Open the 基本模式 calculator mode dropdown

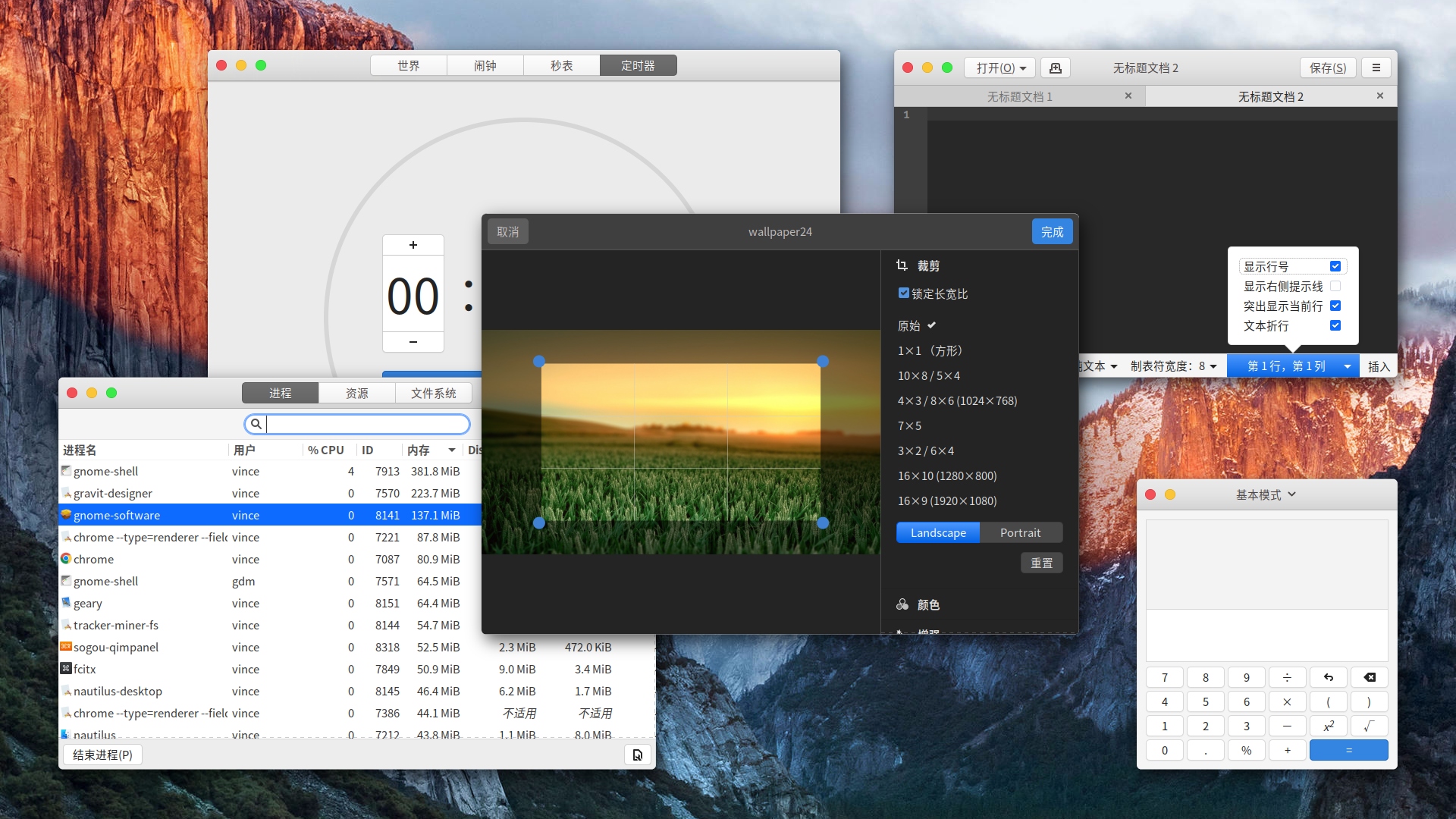(x=1266, y=494)
